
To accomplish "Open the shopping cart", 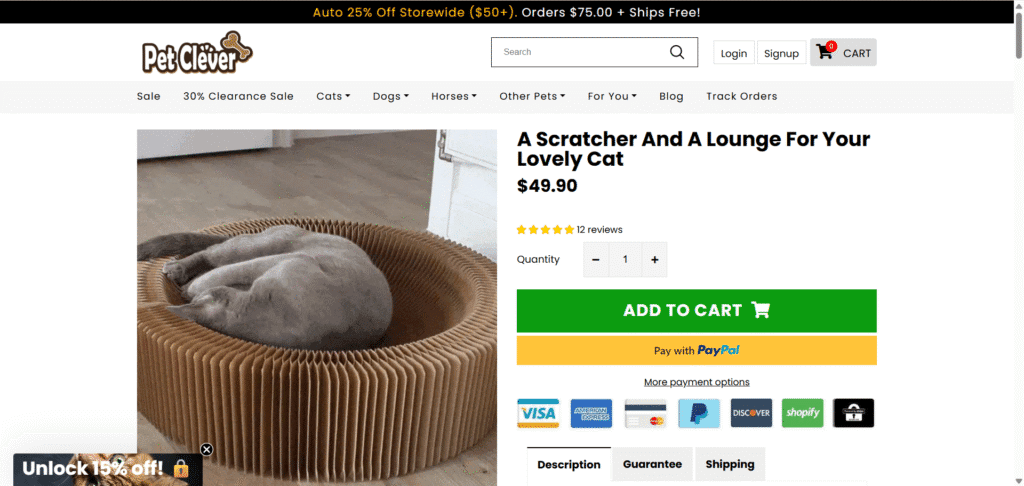I will (x=844, y=53).
